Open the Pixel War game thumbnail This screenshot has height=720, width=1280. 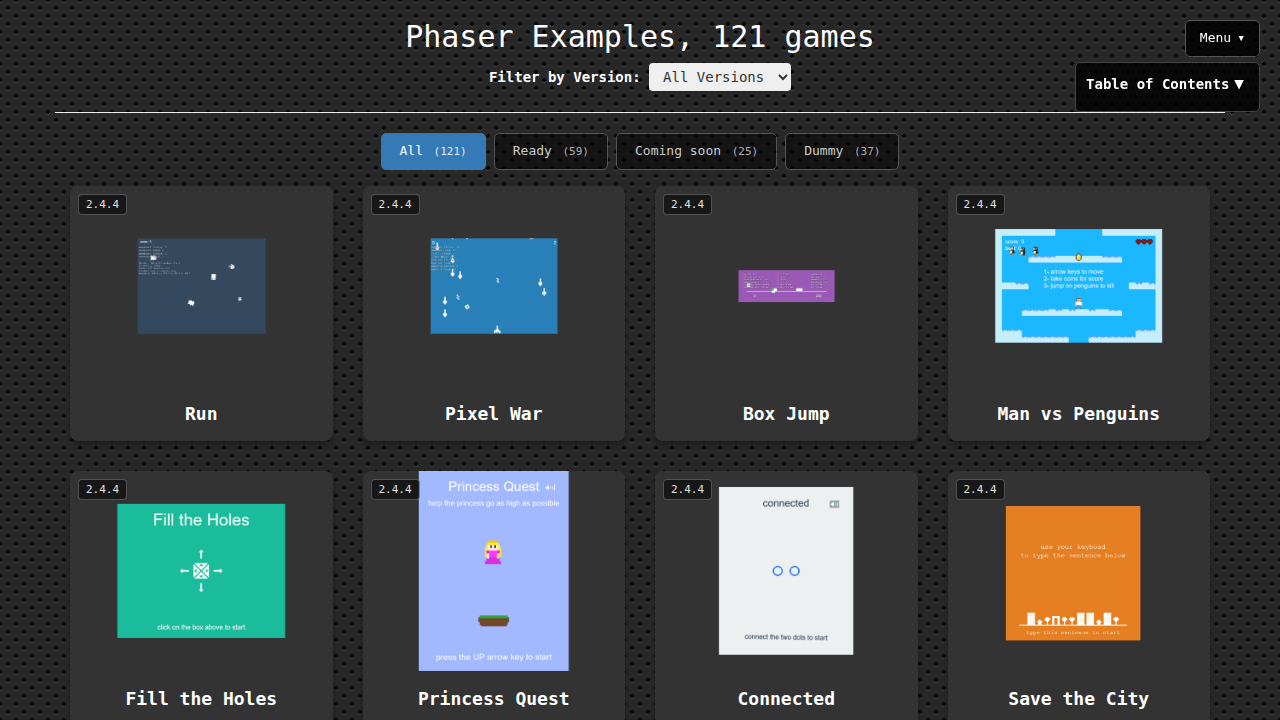[494, 286]
